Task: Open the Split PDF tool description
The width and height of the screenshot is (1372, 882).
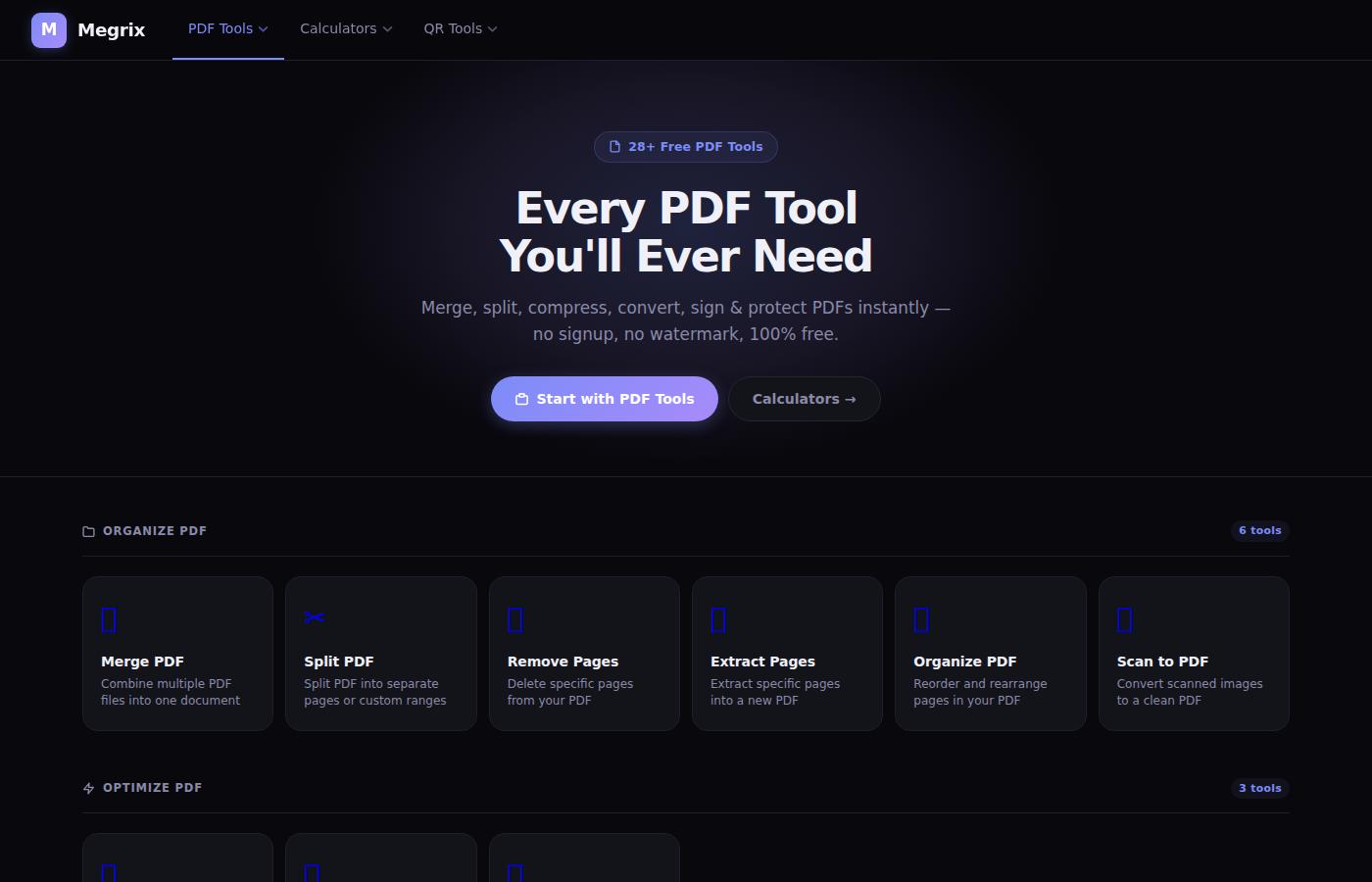Action: [x=375, y=692]
